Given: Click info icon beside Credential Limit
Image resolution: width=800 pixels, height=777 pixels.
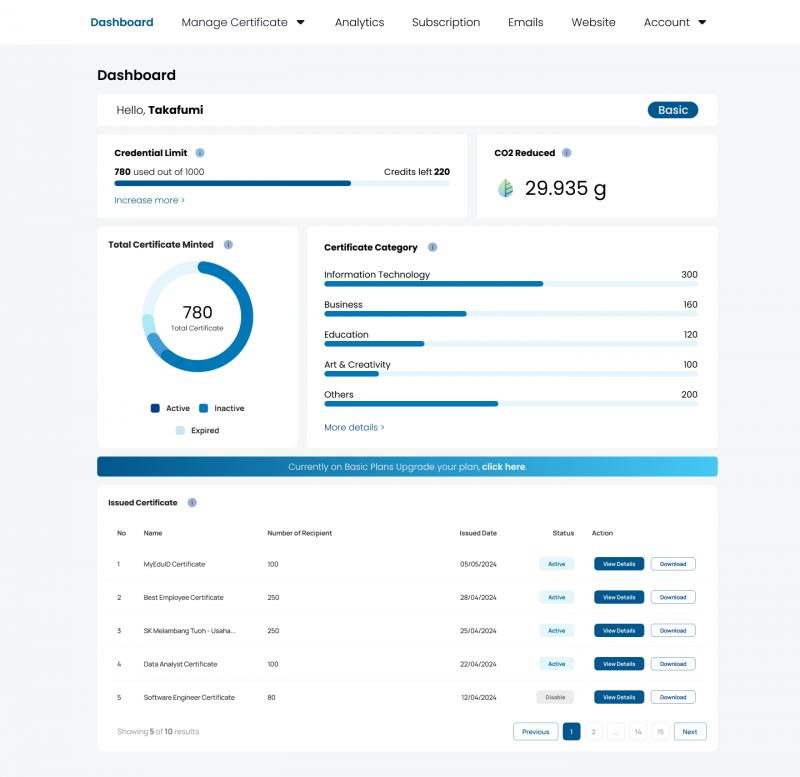Looking at the screenshot, I should (200, 153).
